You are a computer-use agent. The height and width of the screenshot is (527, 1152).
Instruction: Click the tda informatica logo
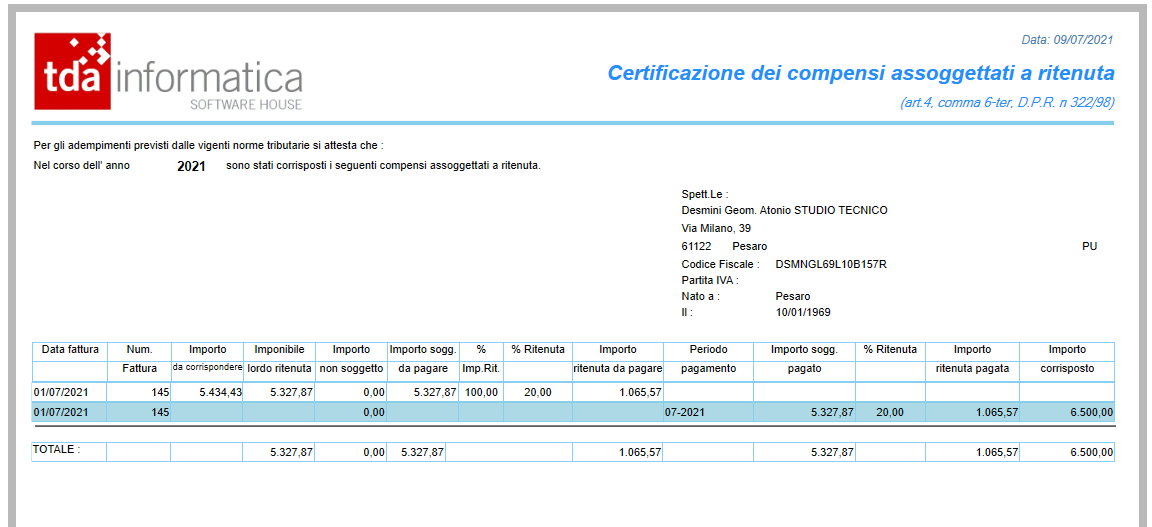click(x=169, y=71)
